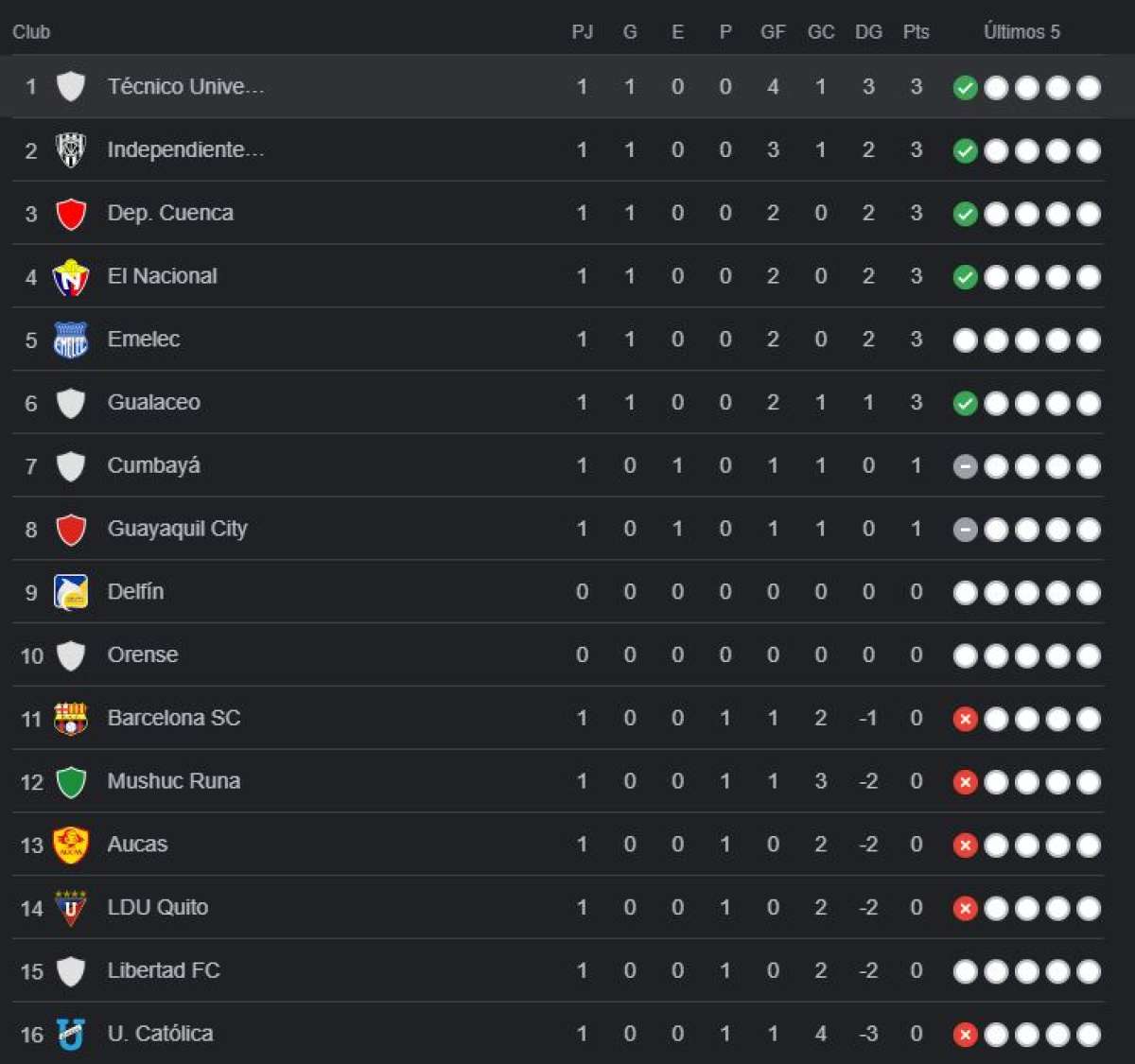
Task: Click the Club column header
Action: [x=31, y=31]
